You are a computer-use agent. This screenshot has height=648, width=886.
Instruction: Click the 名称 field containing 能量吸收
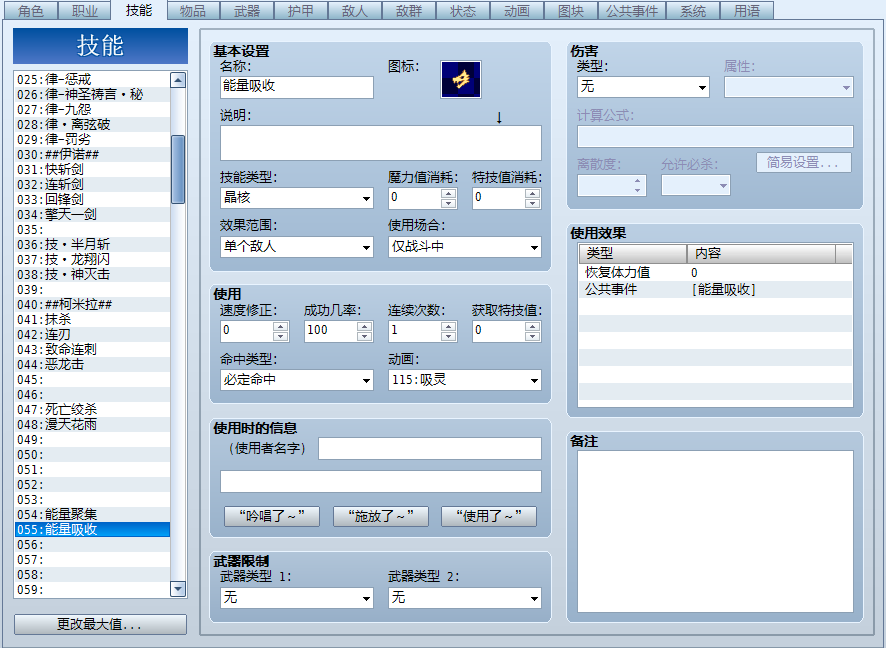pyautogui.click(x=297, y=87)
